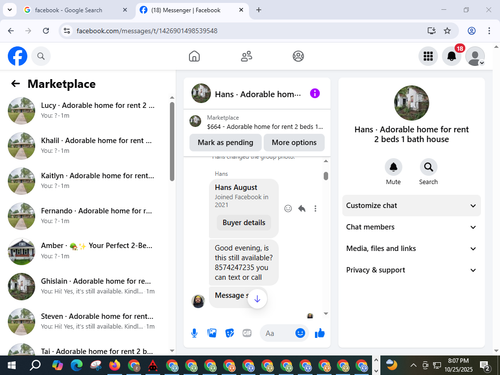The image size is (500, 375).
Task: Reload the page in the browser
Action: click(x=46, y=31)
